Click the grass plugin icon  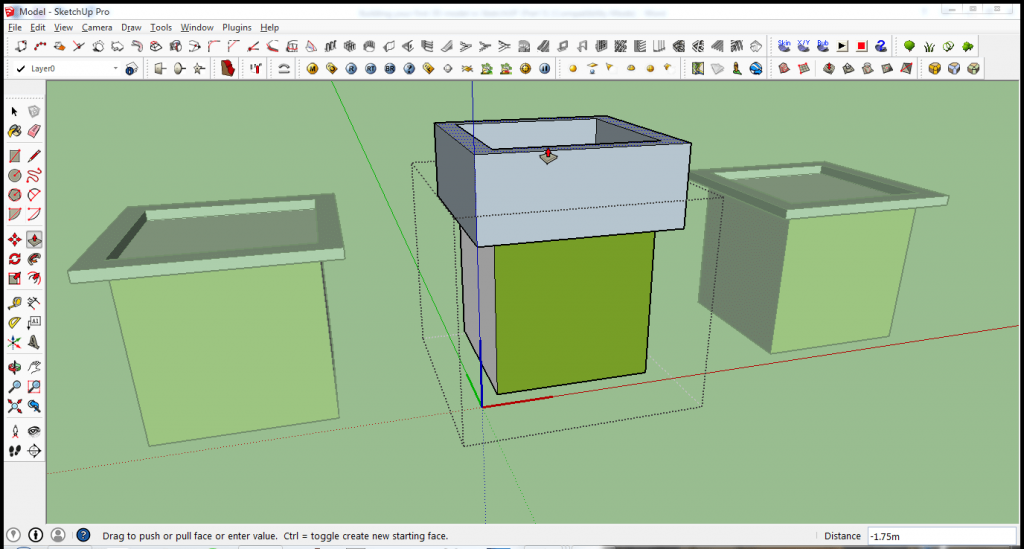tap(929, 46)
